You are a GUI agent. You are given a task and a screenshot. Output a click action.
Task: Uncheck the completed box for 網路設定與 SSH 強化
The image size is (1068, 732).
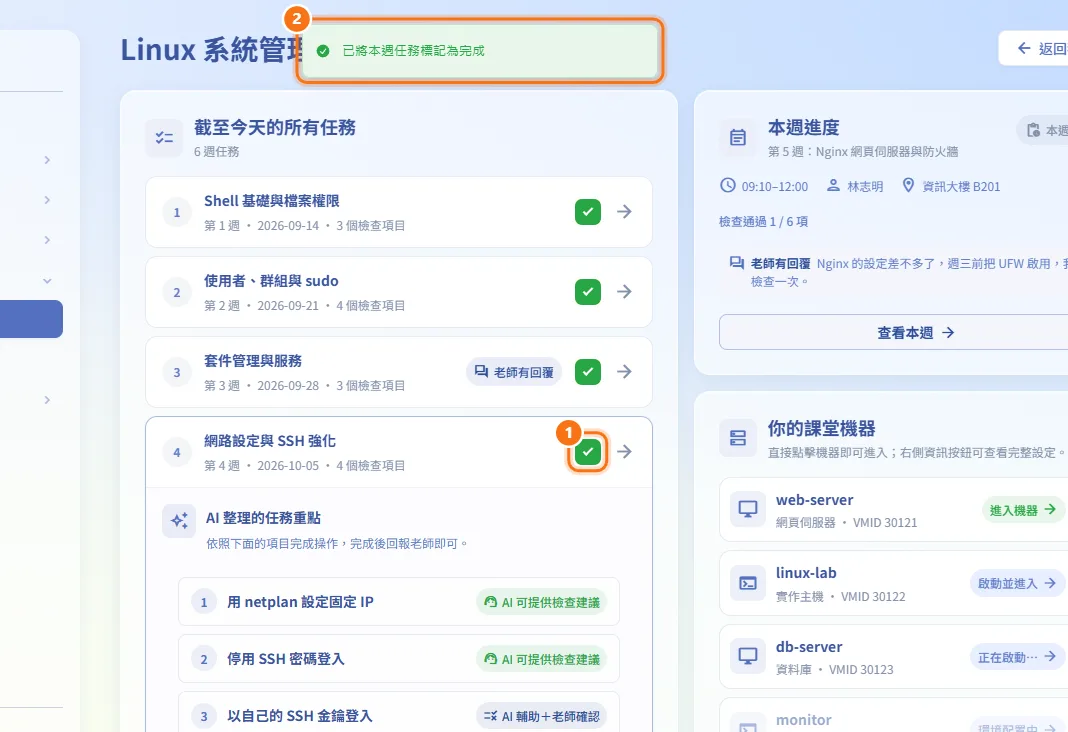(588, 451)
